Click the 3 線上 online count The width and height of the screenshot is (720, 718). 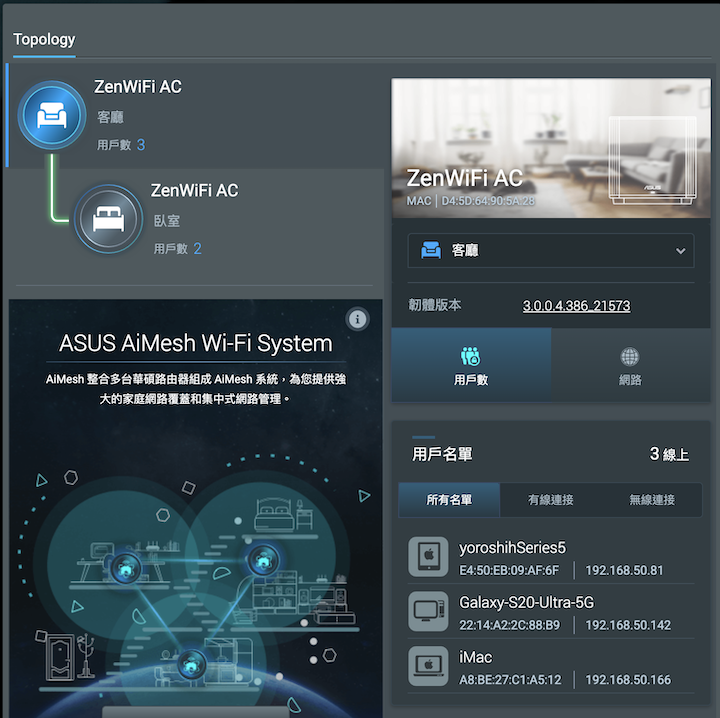click(669, 454)
